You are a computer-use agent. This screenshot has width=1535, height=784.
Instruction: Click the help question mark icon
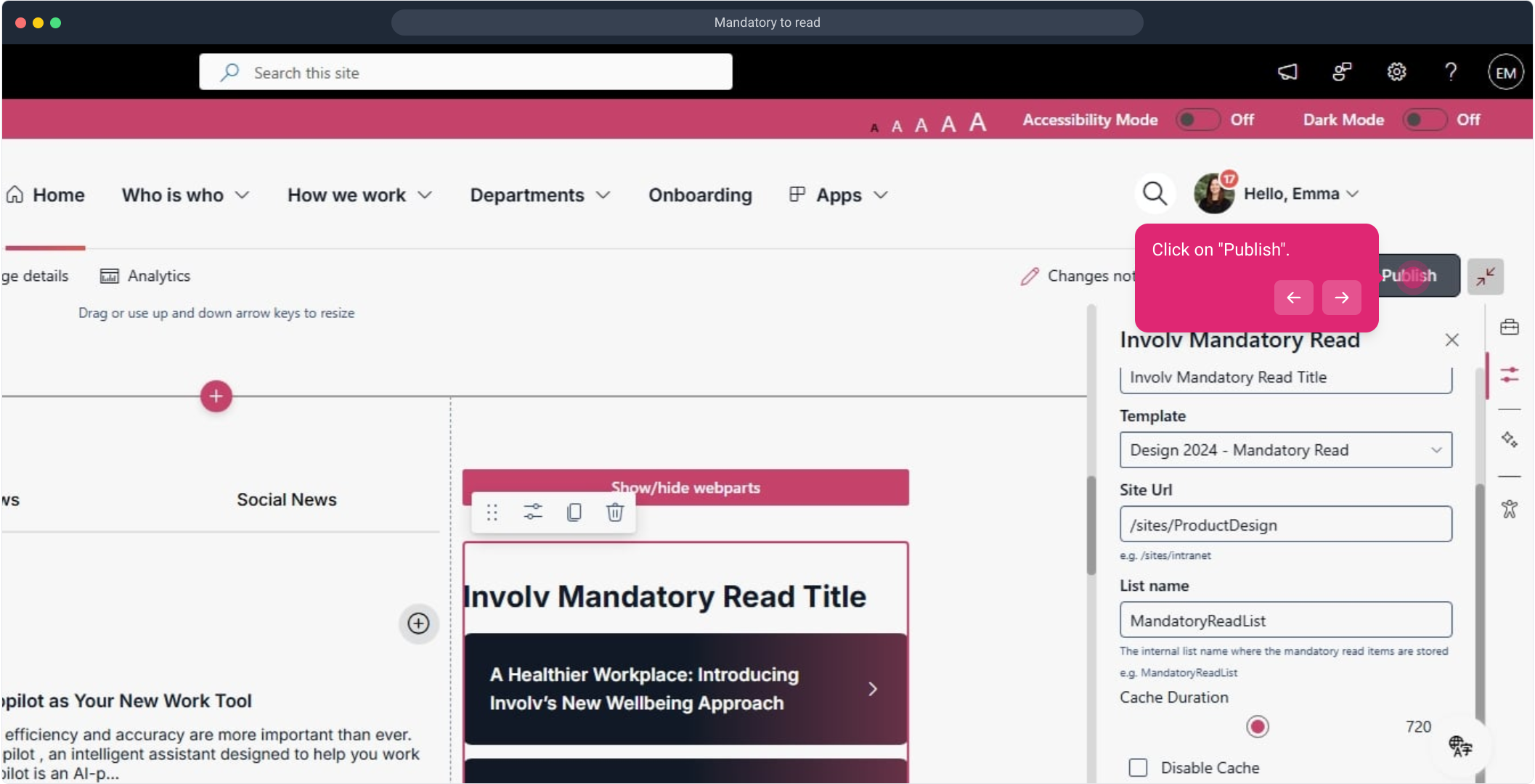tap(1451, 72)
